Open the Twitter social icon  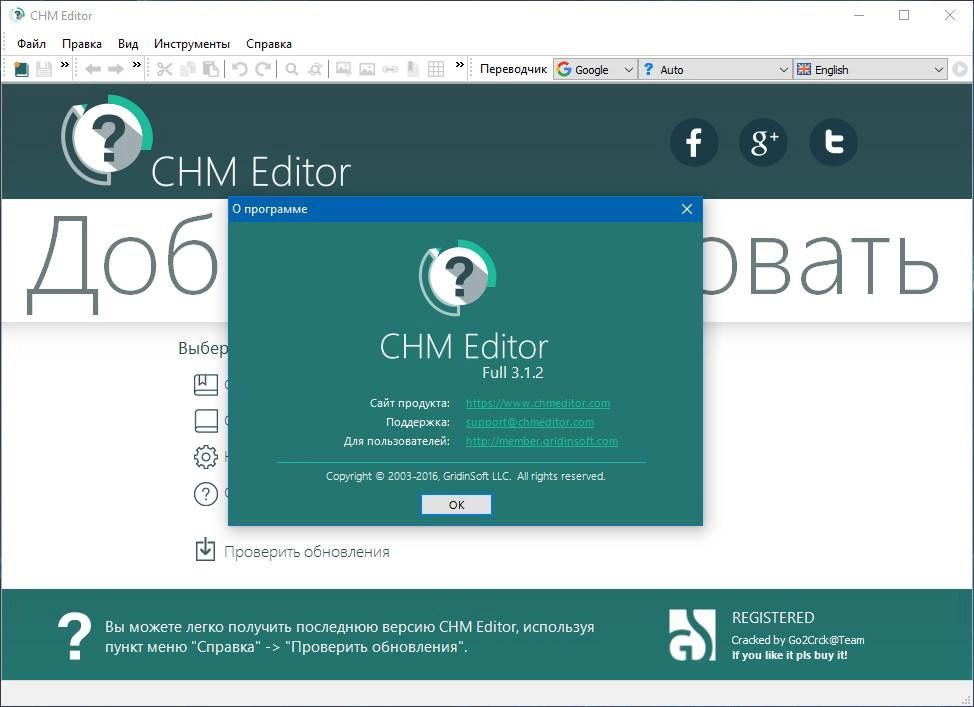[834, 142]
